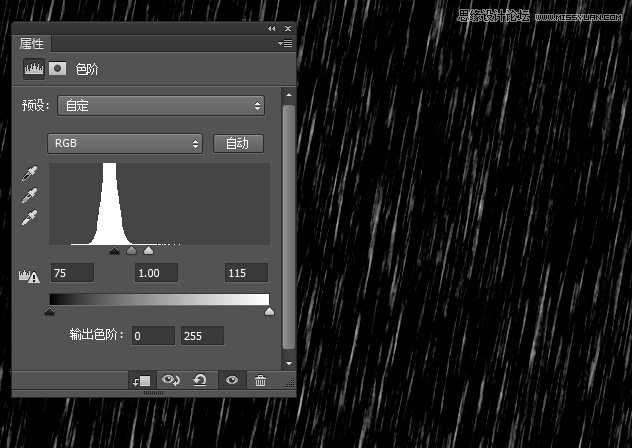Image resolution: width=632 pixels, height=448 pixels.
Task: Click output levels field showing 0
Action: coord(153,336)
